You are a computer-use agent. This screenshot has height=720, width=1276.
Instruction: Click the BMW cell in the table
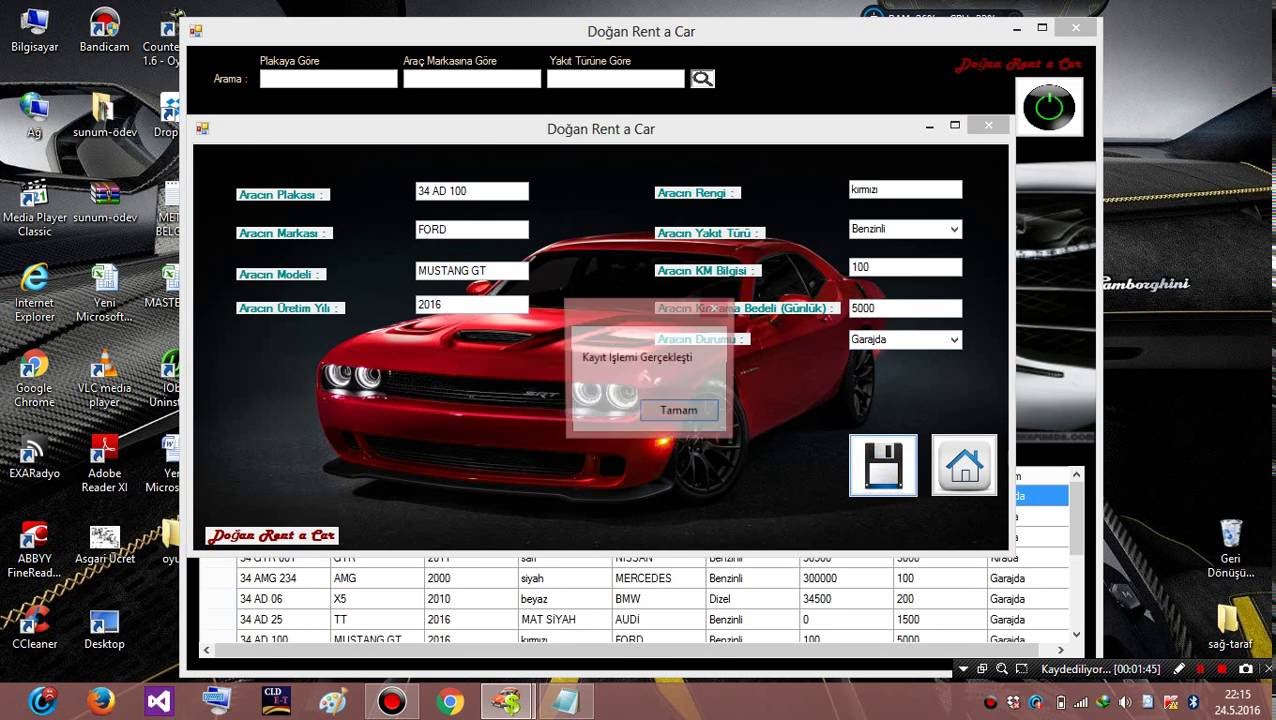pos(658,599)
